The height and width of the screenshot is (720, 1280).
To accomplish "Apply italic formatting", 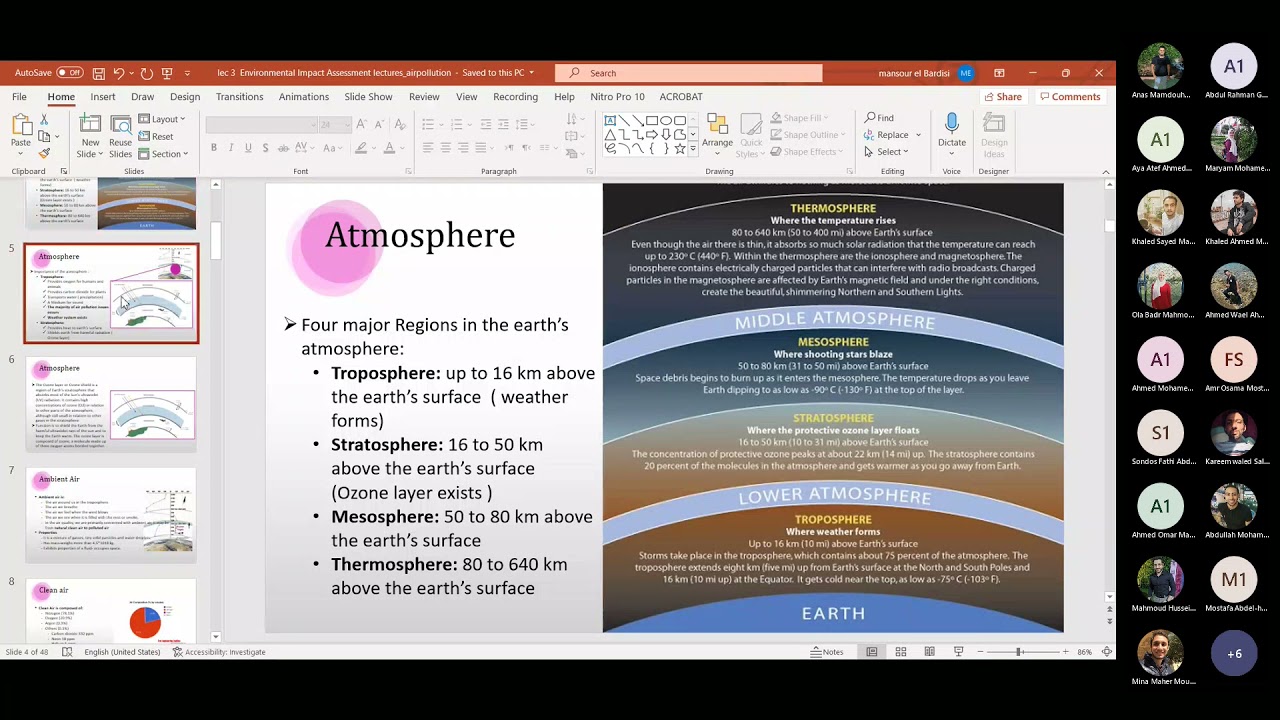I will coord(231,148).
